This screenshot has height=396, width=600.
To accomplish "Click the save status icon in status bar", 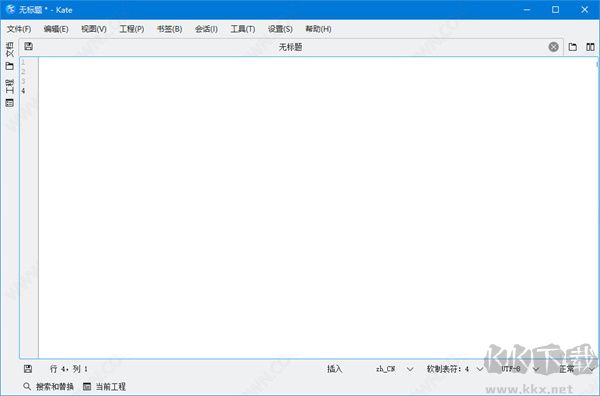I will 28,369.
